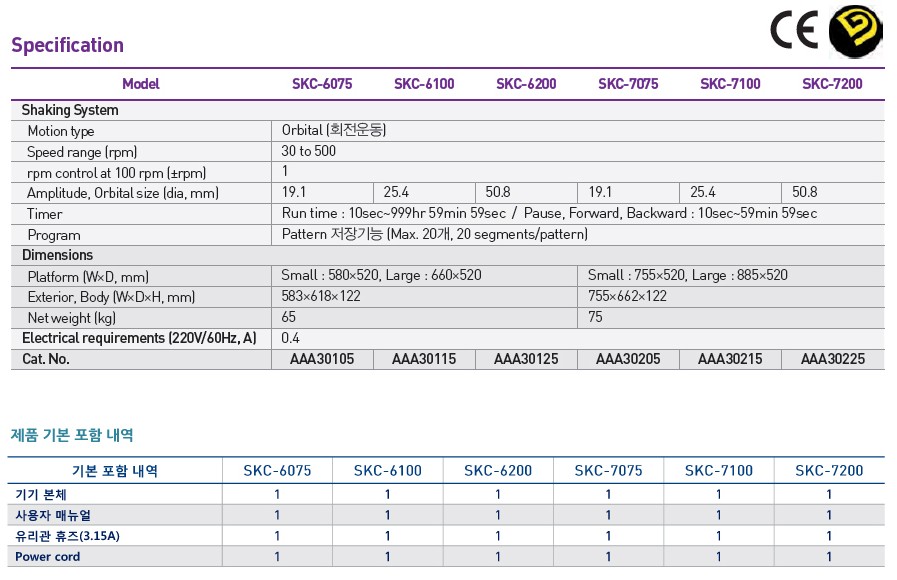Select the Specification heading
The height and width of the screenshot is (580, 897).
pyautogui.click(x=68, y=45)
